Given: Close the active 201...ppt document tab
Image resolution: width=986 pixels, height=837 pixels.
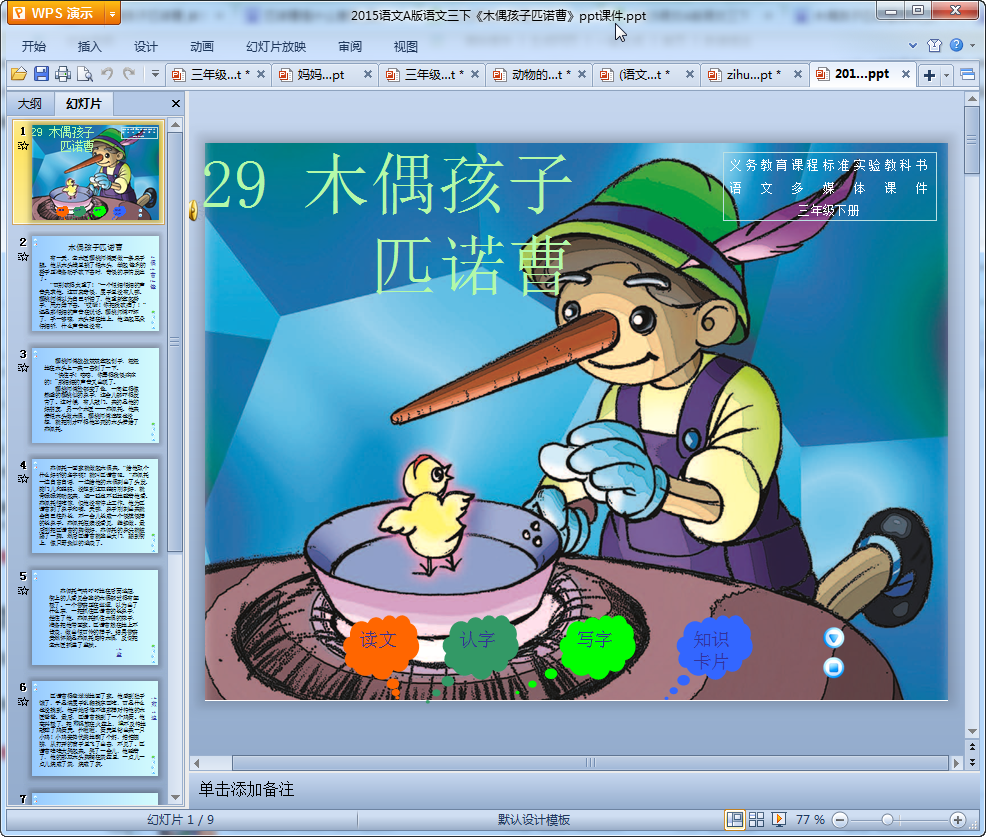Looking at the screenshot, I should [x=906, y=74].
